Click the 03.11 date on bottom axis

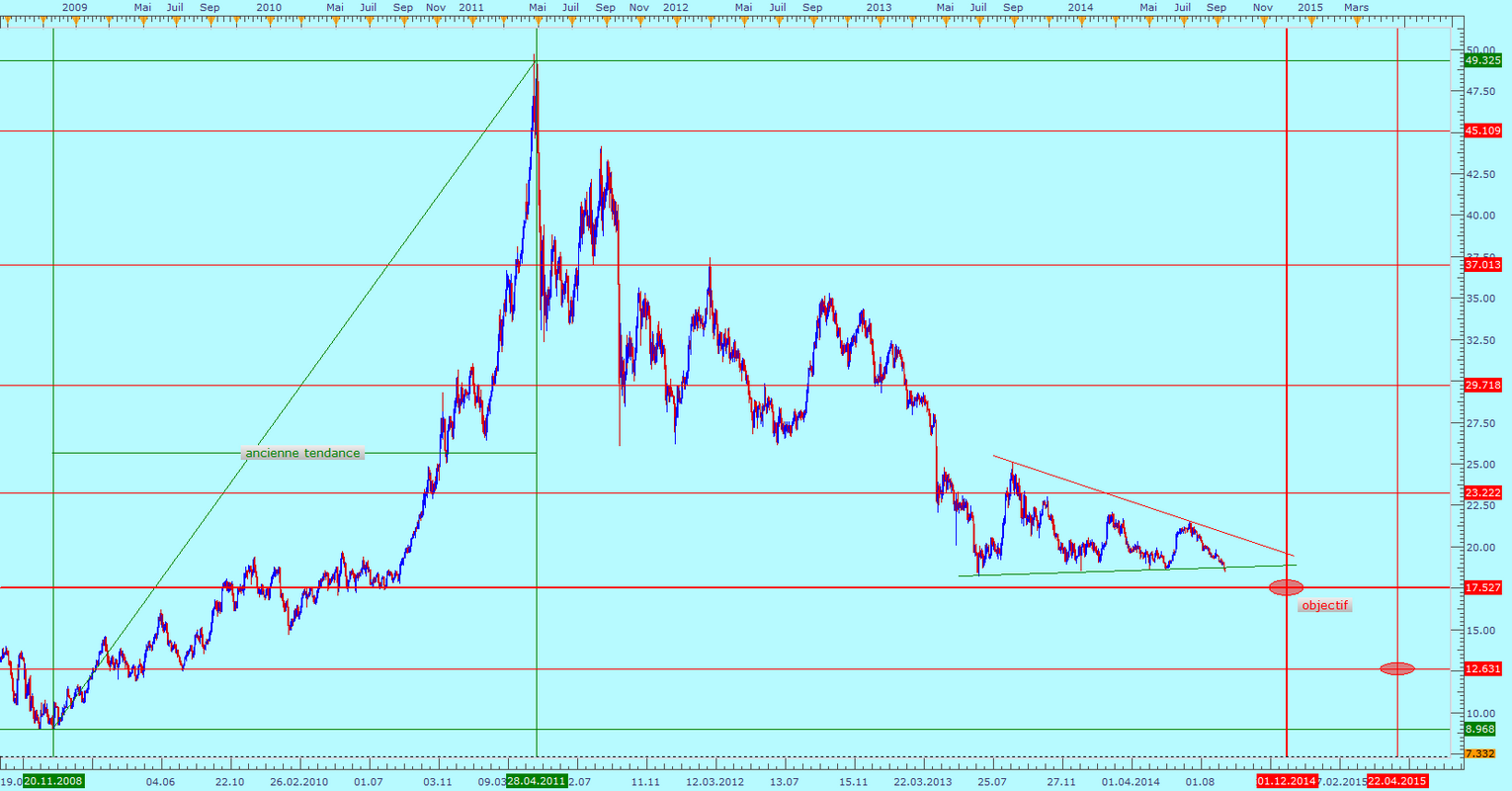point(437,782)
